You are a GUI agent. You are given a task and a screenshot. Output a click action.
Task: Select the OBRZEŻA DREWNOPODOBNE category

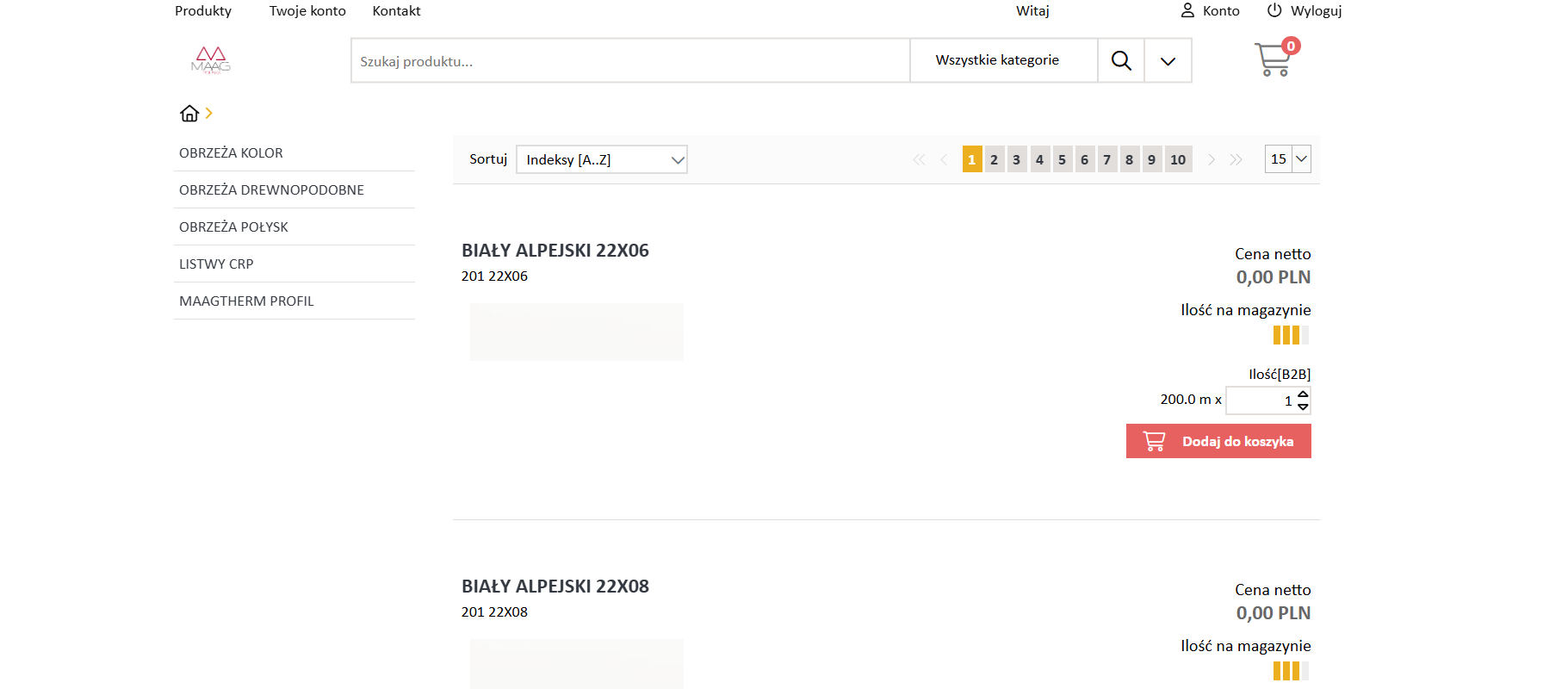(271, 190)
